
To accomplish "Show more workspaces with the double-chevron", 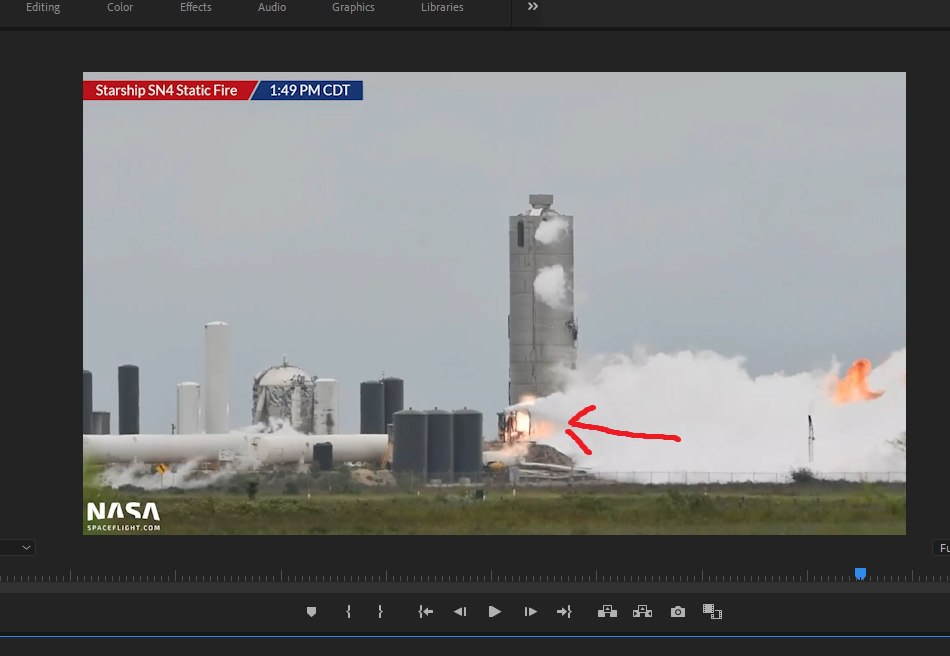I will point(533,7).
